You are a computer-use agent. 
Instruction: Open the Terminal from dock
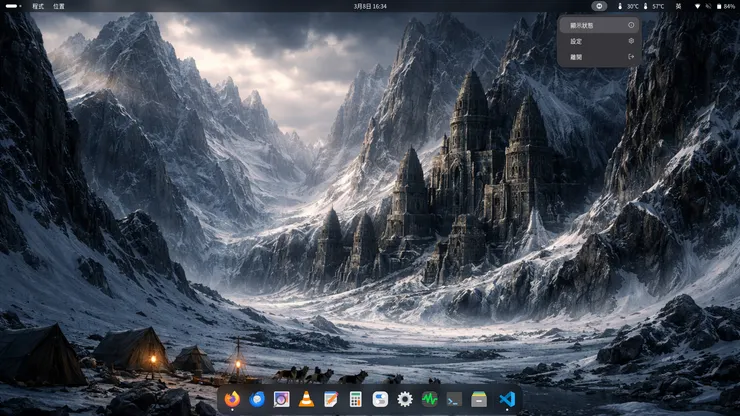tap(454, 399)
